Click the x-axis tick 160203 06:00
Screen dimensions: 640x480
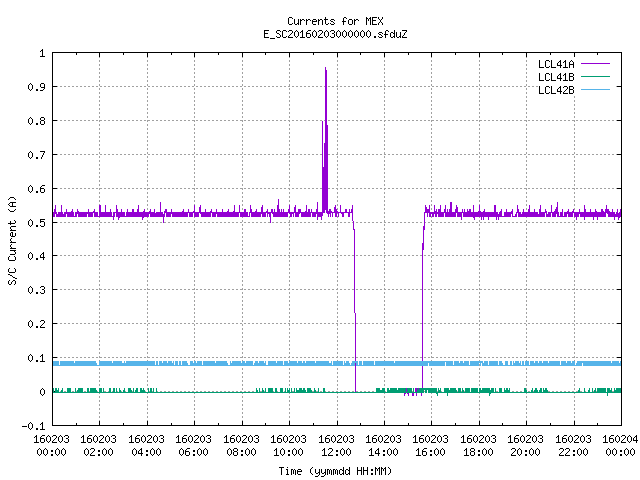[x=193, y=445]
